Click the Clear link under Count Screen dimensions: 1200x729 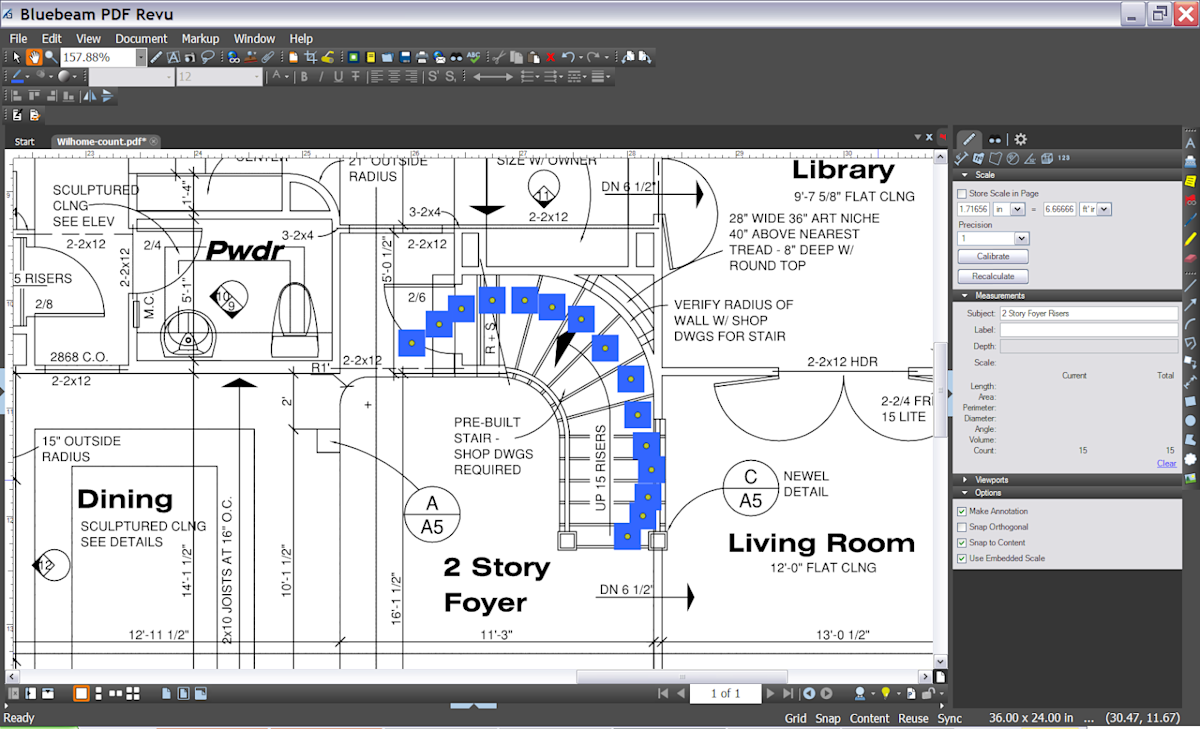tap(1166, 463)
